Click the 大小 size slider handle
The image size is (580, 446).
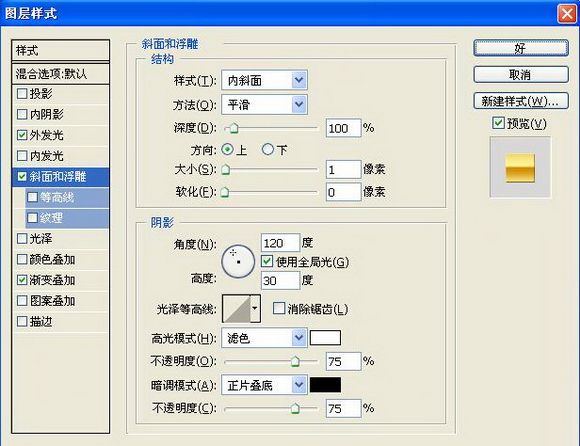coord(225,170)
